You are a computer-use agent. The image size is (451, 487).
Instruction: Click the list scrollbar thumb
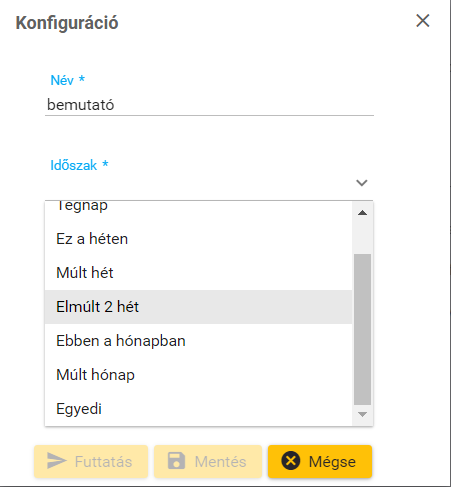362,329
